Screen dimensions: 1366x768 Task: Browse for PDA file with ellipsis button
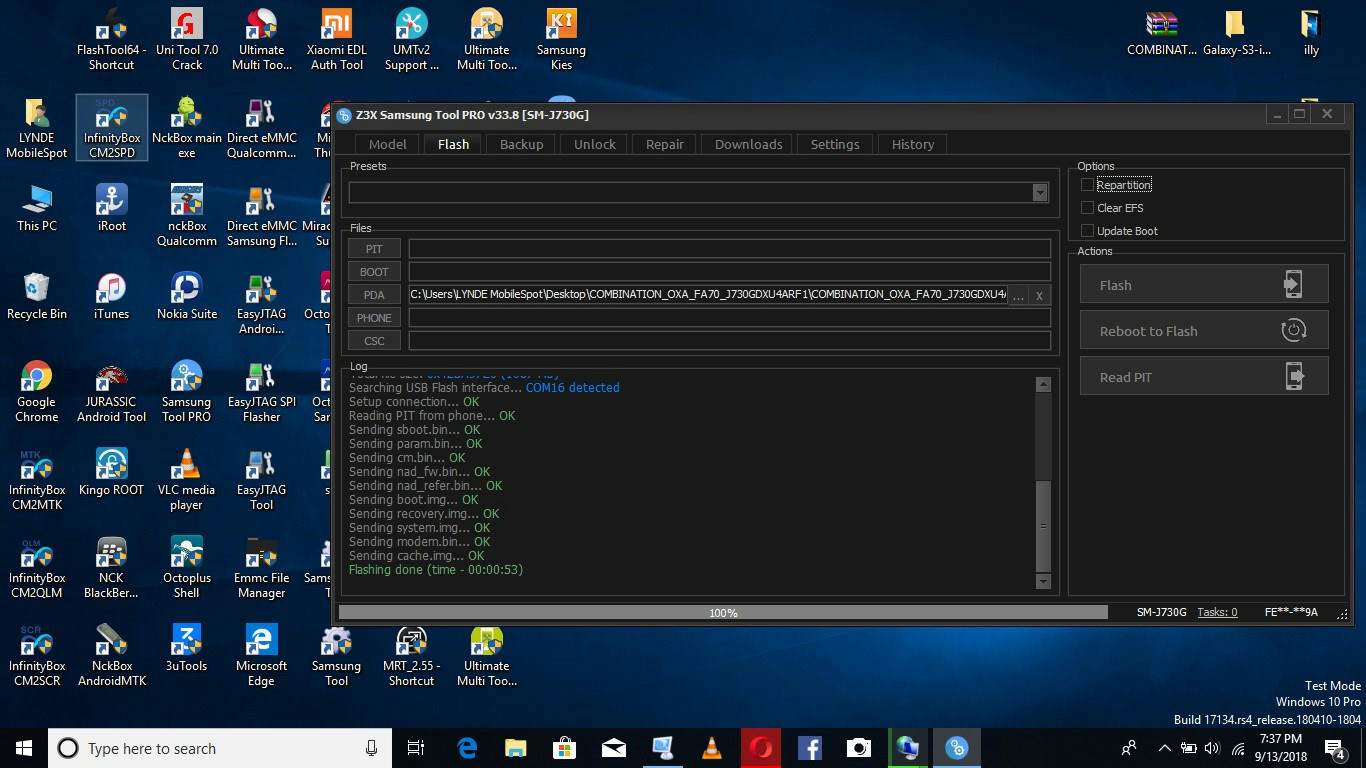(1018, 295)
